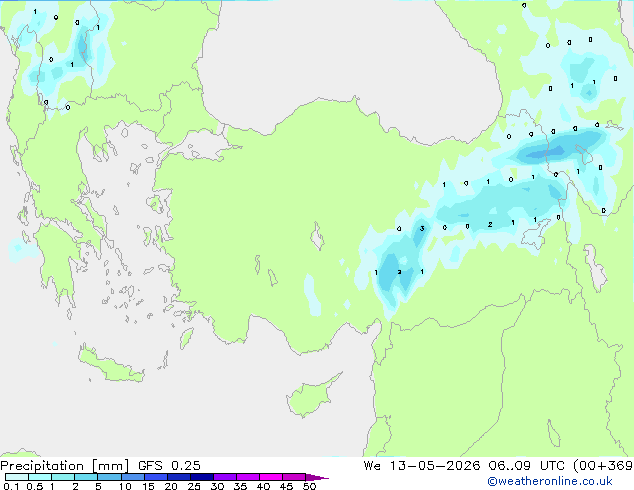Viewport: 634px width, 490px height.
Task: Click the '25' legend scale label
Action: tap(194, 486)
